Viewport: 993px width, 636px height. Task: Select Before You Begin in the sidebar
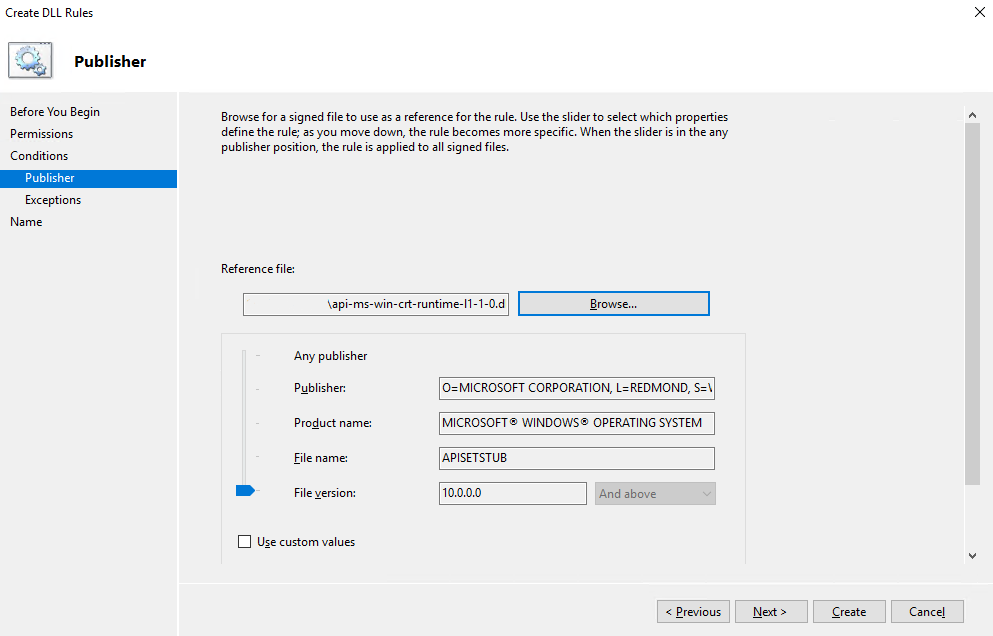coord(55,111)
